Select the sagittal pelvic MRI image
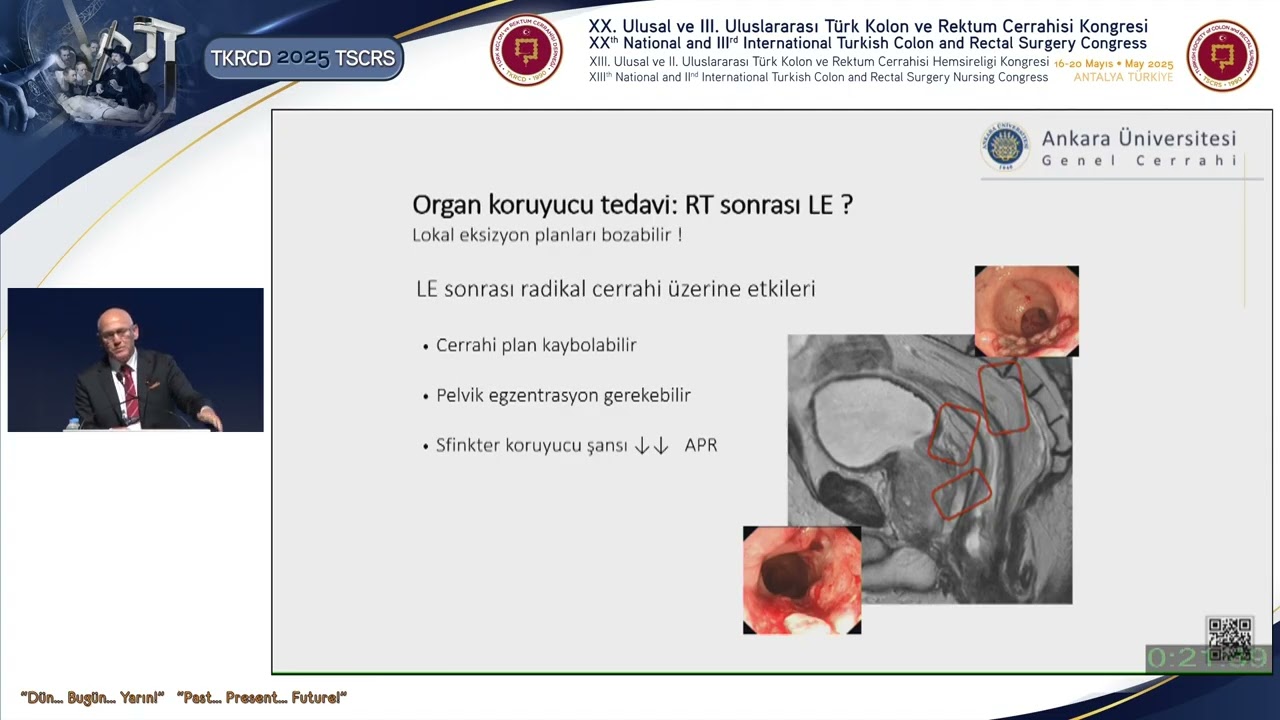The height and width of the screenshot is (720, 1280). tap(930, 469)
